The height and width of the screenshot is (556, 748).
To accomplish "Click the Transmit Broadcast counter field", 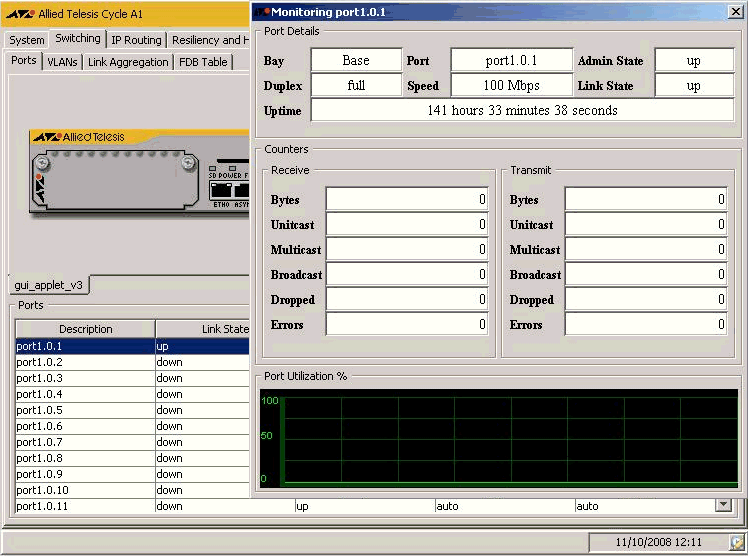I will pos(646,274).
